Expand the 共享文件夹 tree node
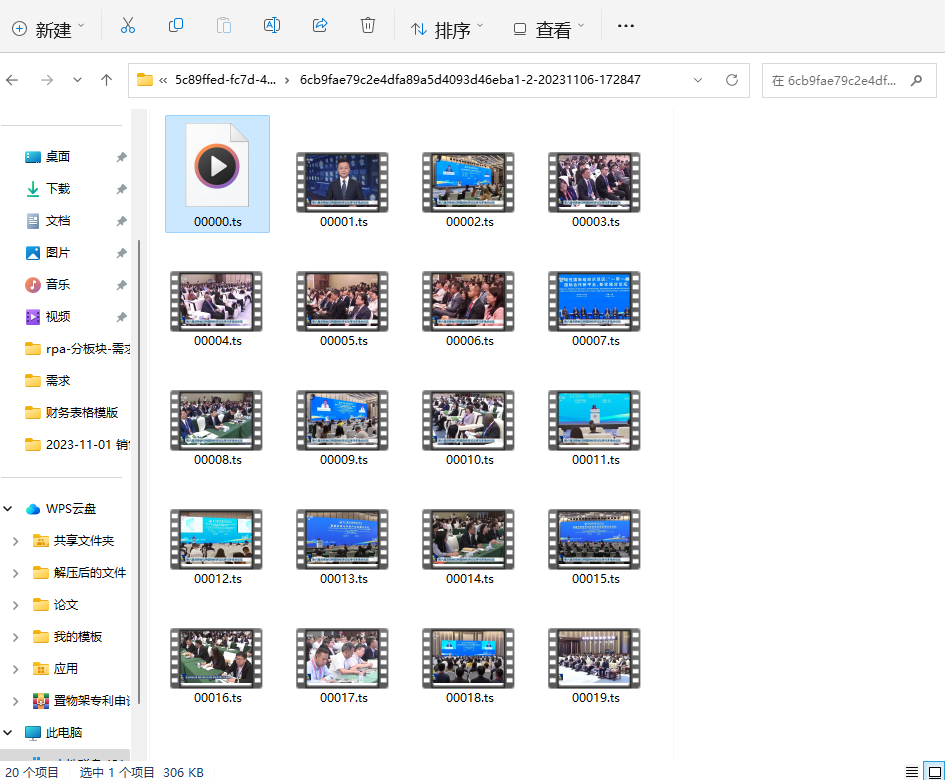This screenshot has height=780, width=945. [15, 541]
